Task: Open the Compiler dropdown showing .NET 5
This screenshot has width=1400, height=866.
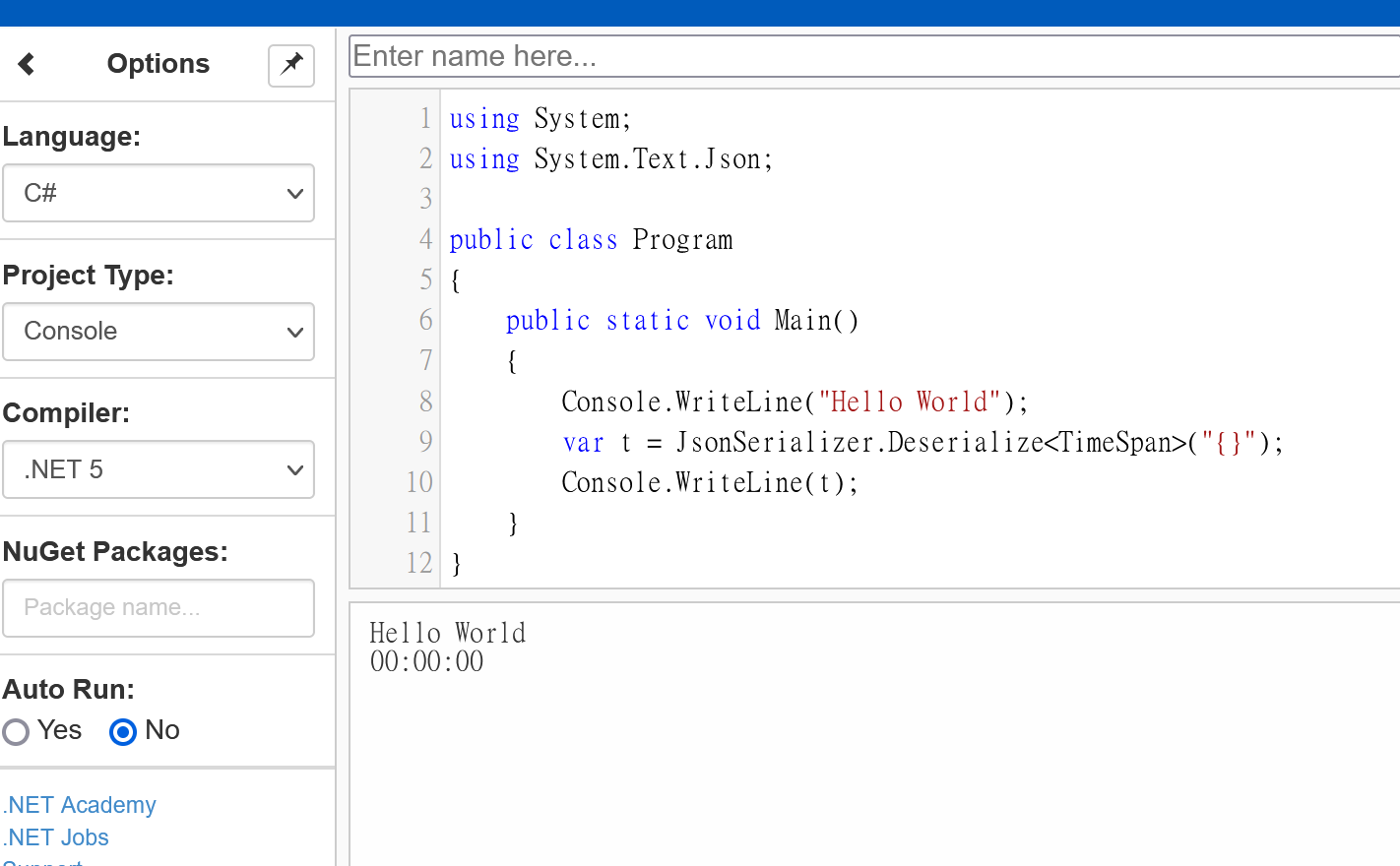Action: [x=159, y=469]
